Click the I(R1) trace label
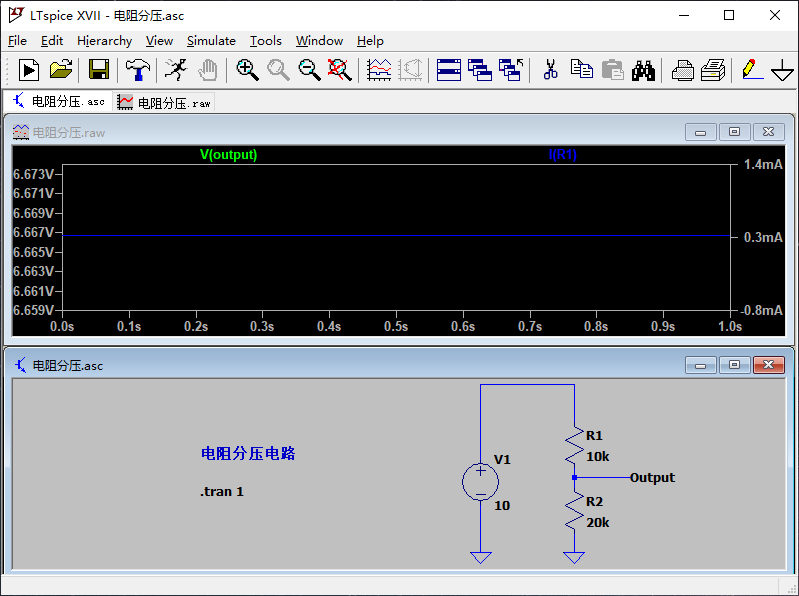 pyautogui.click(x=562, y=155)
